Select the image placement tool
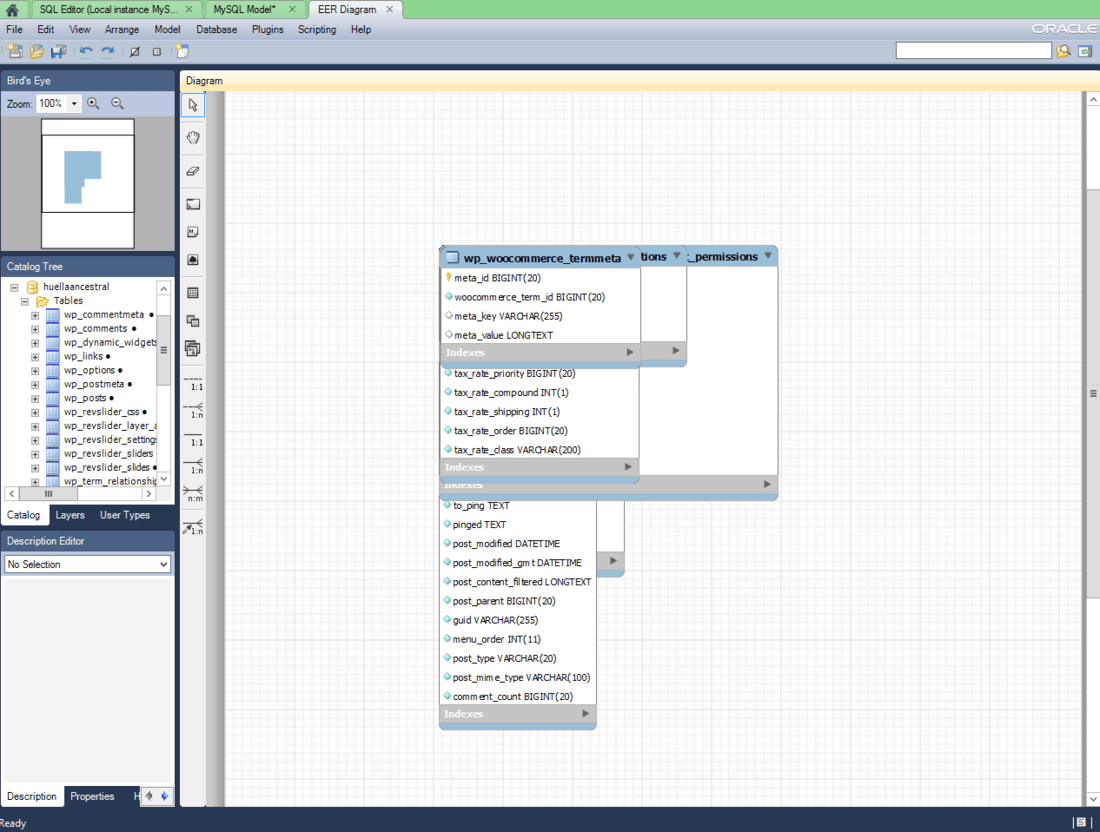 (x=193, y=260)
